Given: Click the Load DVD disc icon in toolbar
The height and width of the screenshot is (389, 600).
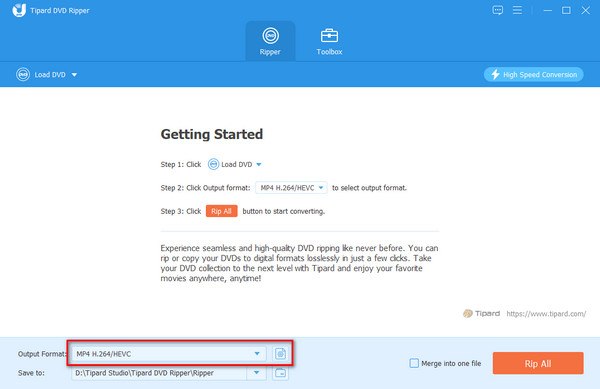Looking at the screenshot, I should [23, 75].
